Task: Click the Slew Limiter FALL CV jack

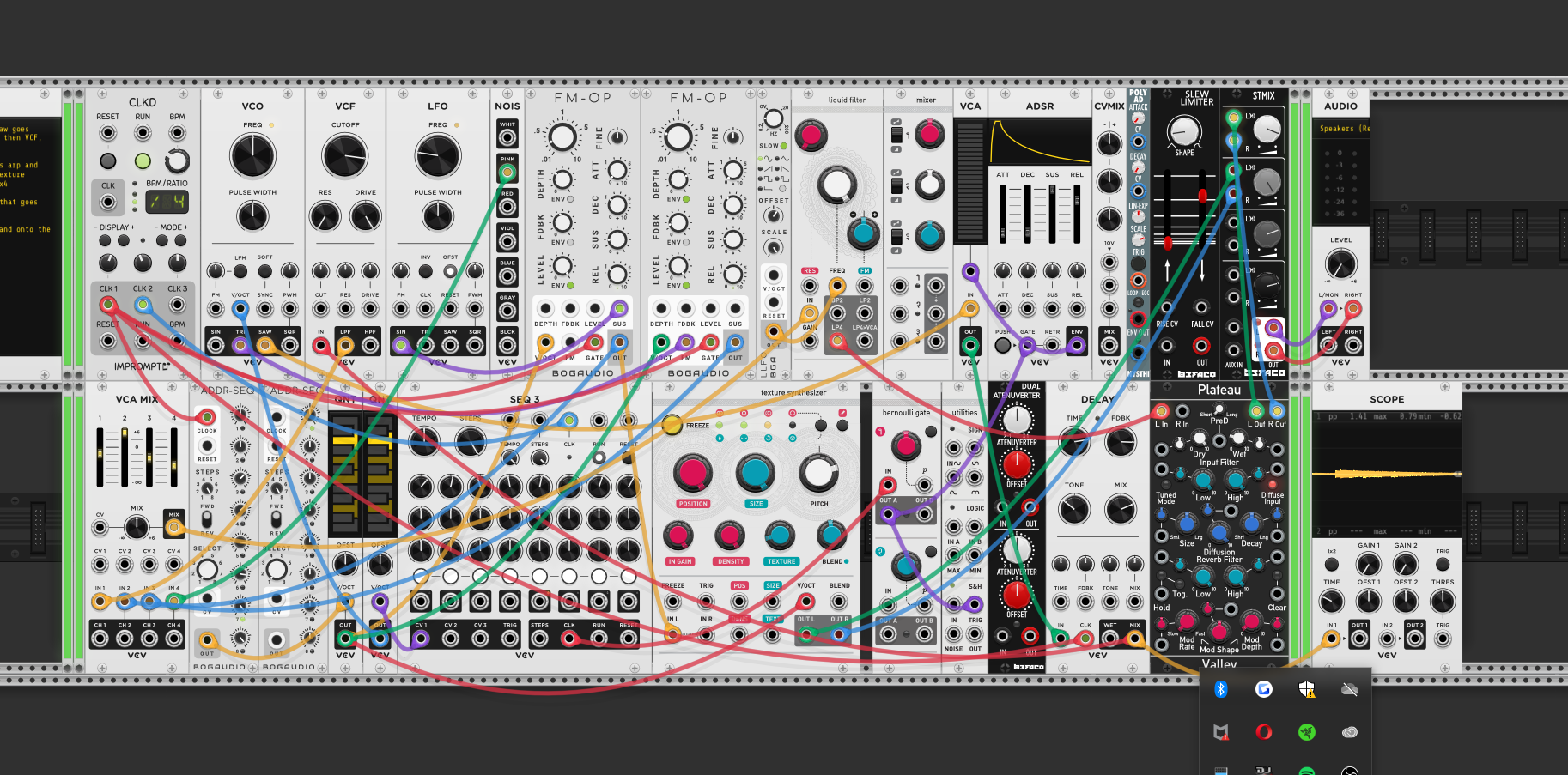Action: pos(1201,307)
